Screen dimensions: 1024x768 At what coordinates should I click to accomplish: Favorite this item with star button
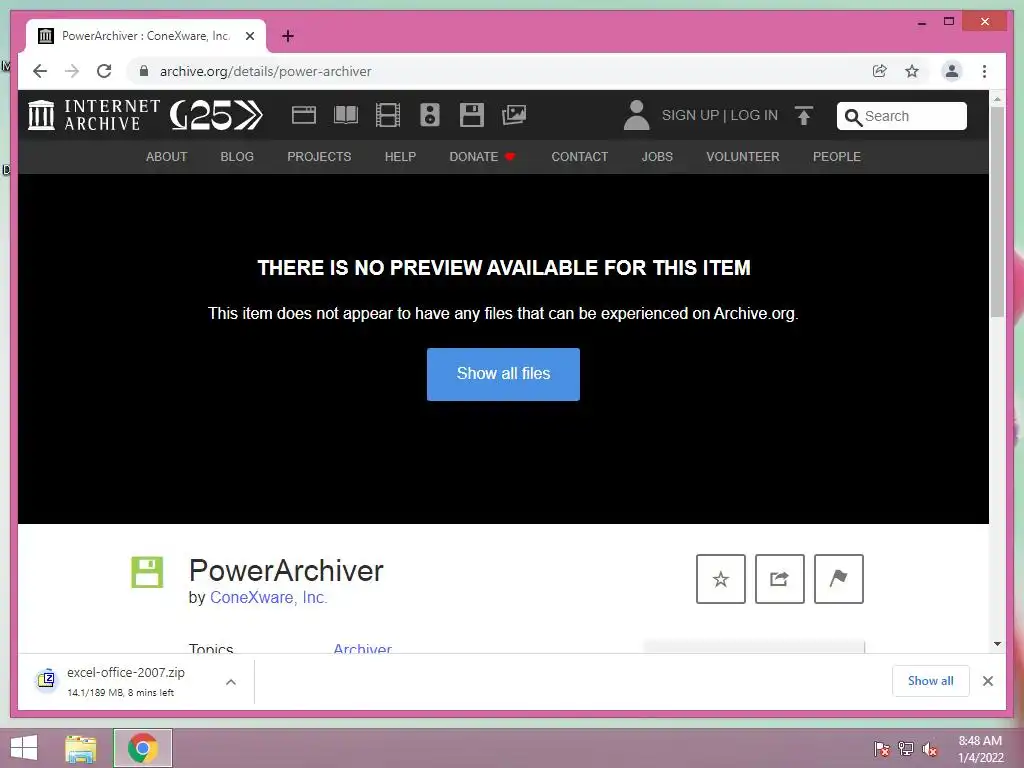[x=721, y=579]
